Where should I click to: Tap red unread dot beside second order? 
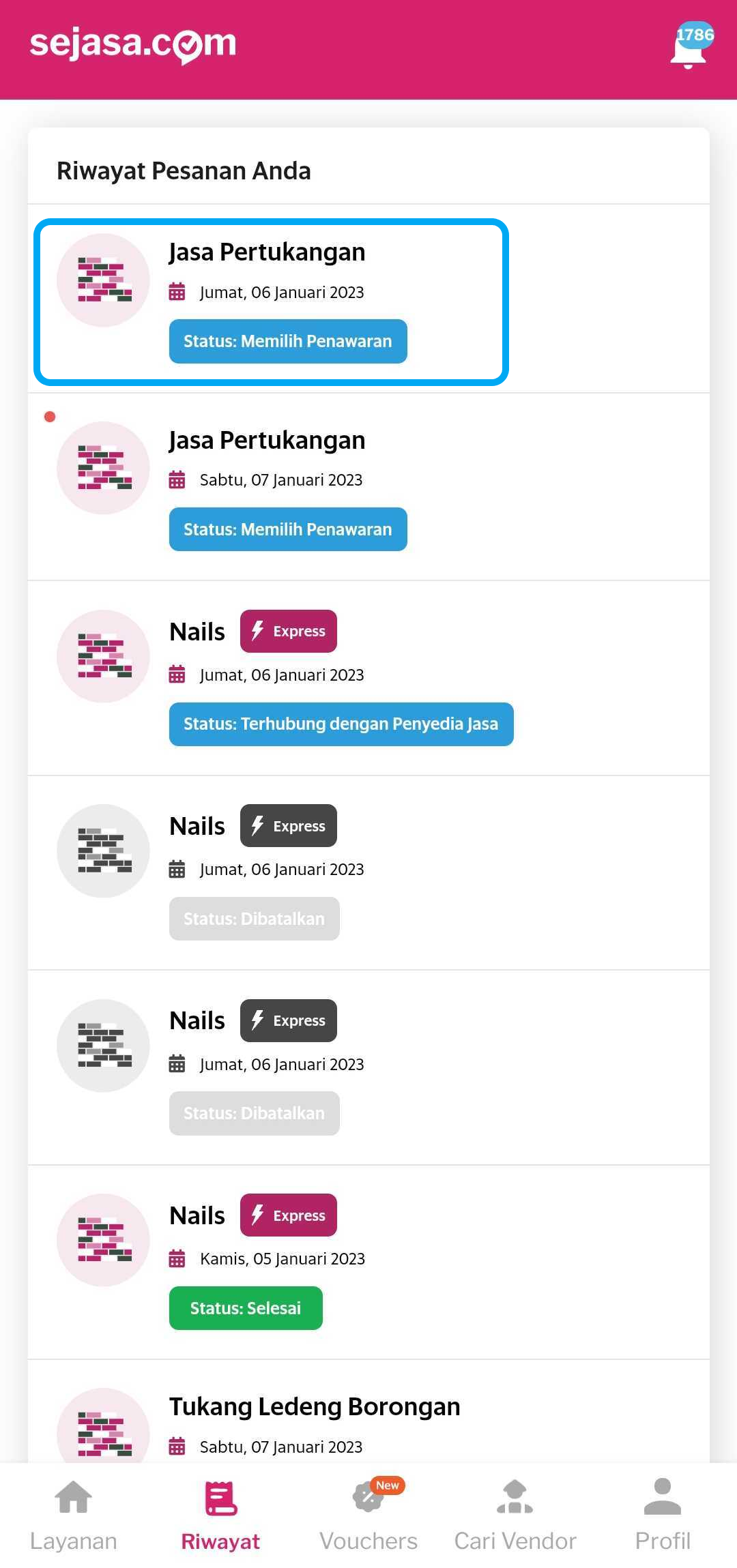click(50, 417)
